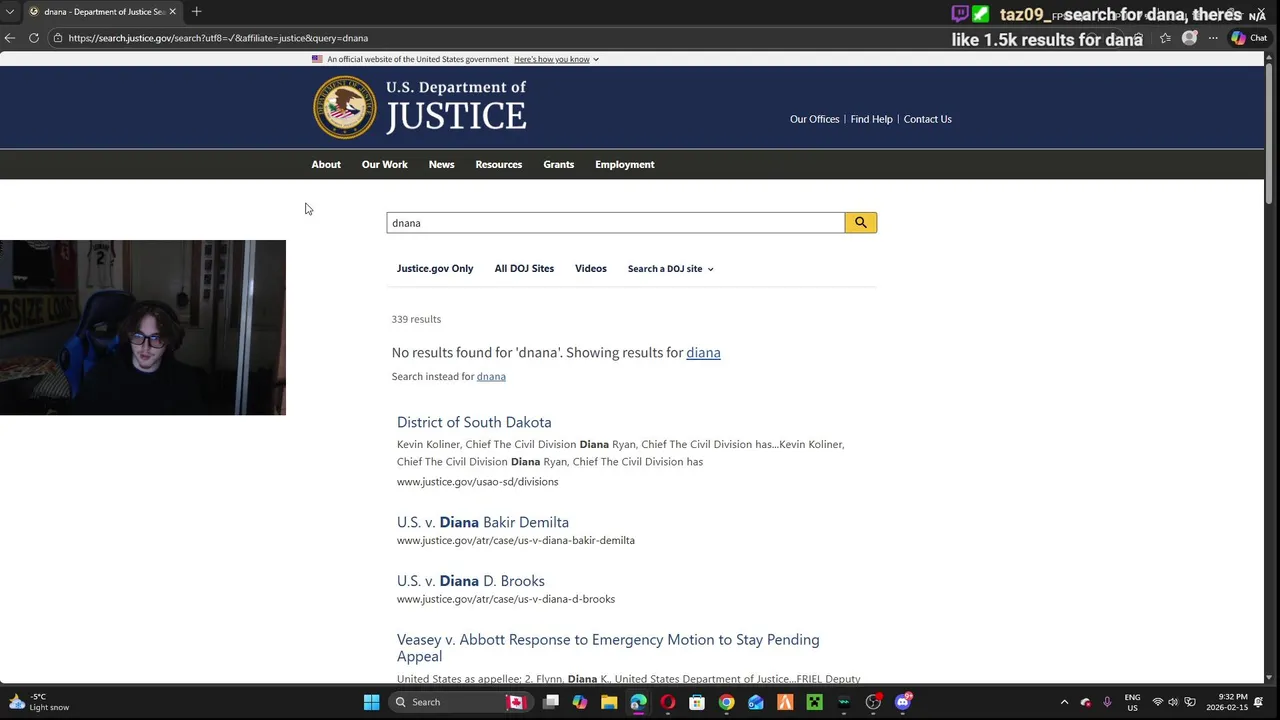
Task: Open the About menu
Action: pos(326,165)
